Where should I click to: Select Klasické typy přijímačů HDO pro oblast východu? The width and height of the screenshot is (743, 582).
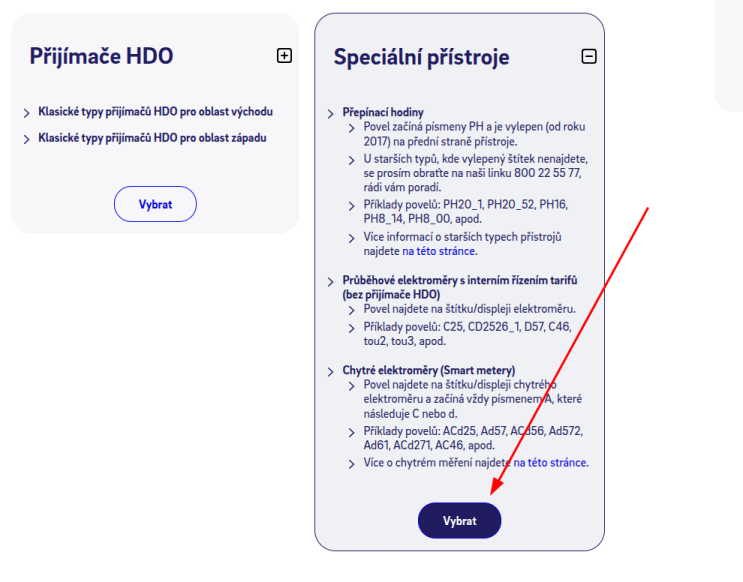[x=155, y=112]
